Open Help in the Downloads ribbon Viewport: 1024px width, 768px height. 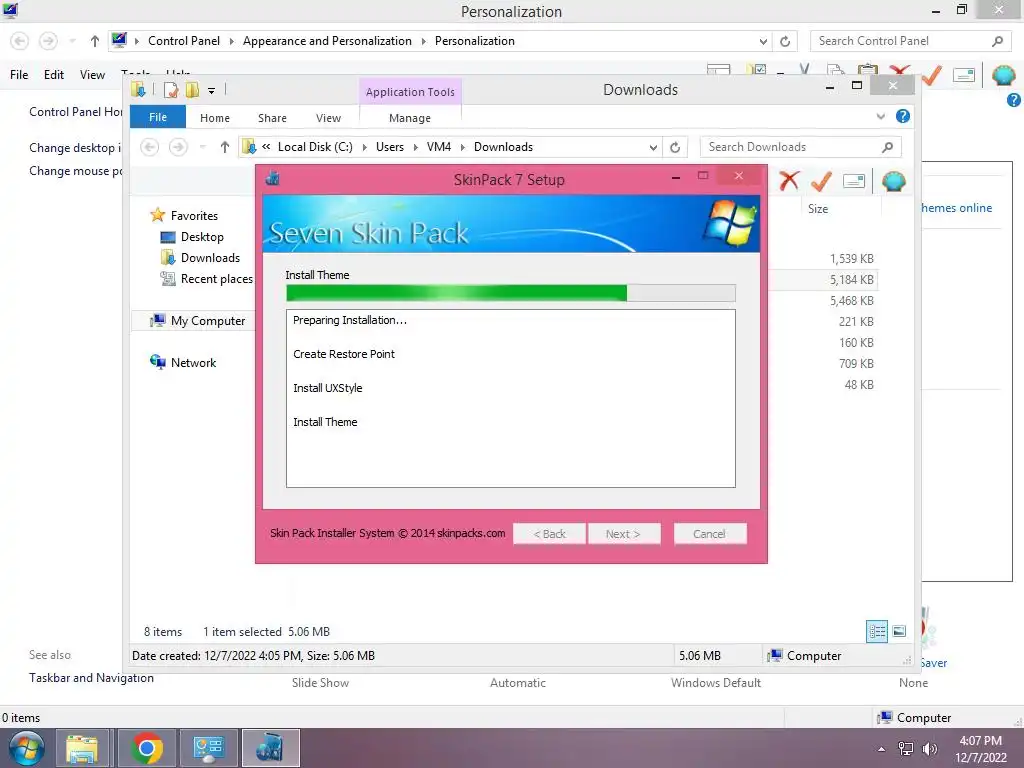tap(903, 116)
